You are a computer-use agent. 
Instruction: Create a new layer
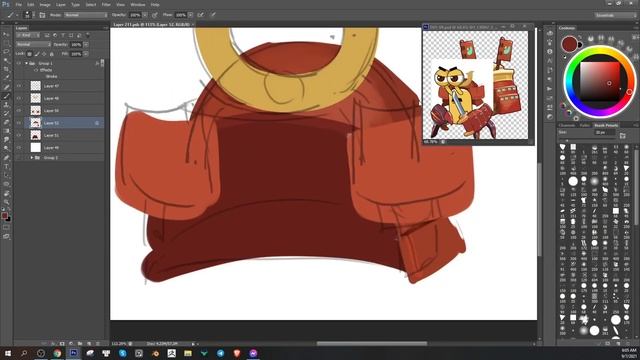point(89,344)
